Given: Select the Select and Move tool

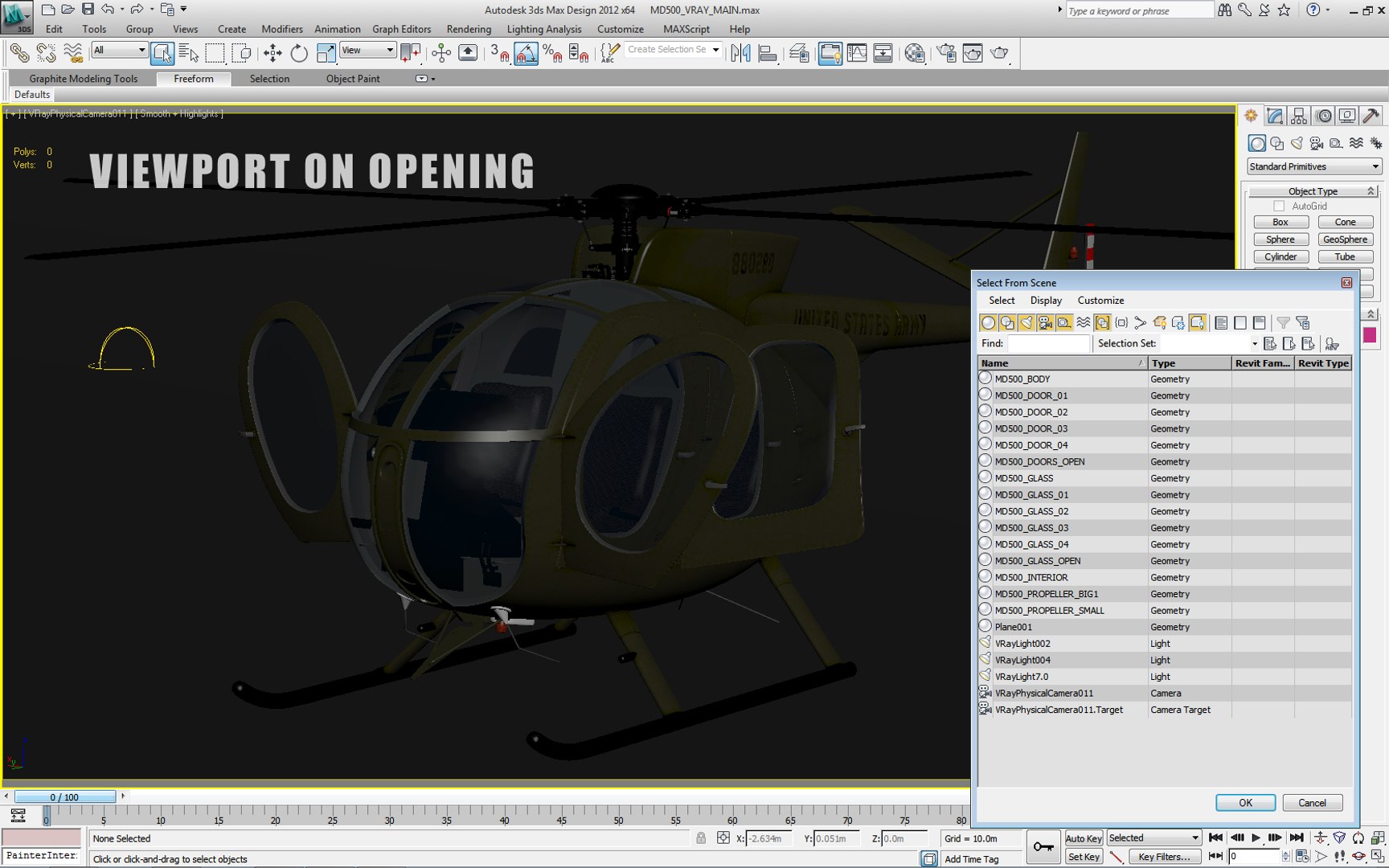Looking at the screenshot, I should click(x=272, y=53).
